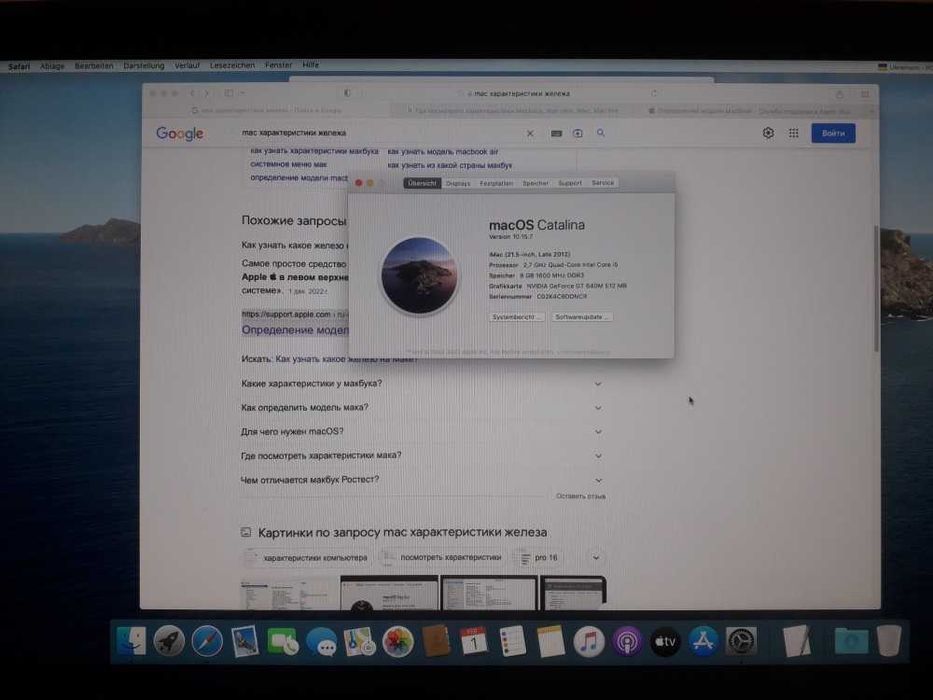This screenshot has height=700, width=933.
Task: Launch Music app from the Dock
Action: pyautogui.click(x=588, y=642)
